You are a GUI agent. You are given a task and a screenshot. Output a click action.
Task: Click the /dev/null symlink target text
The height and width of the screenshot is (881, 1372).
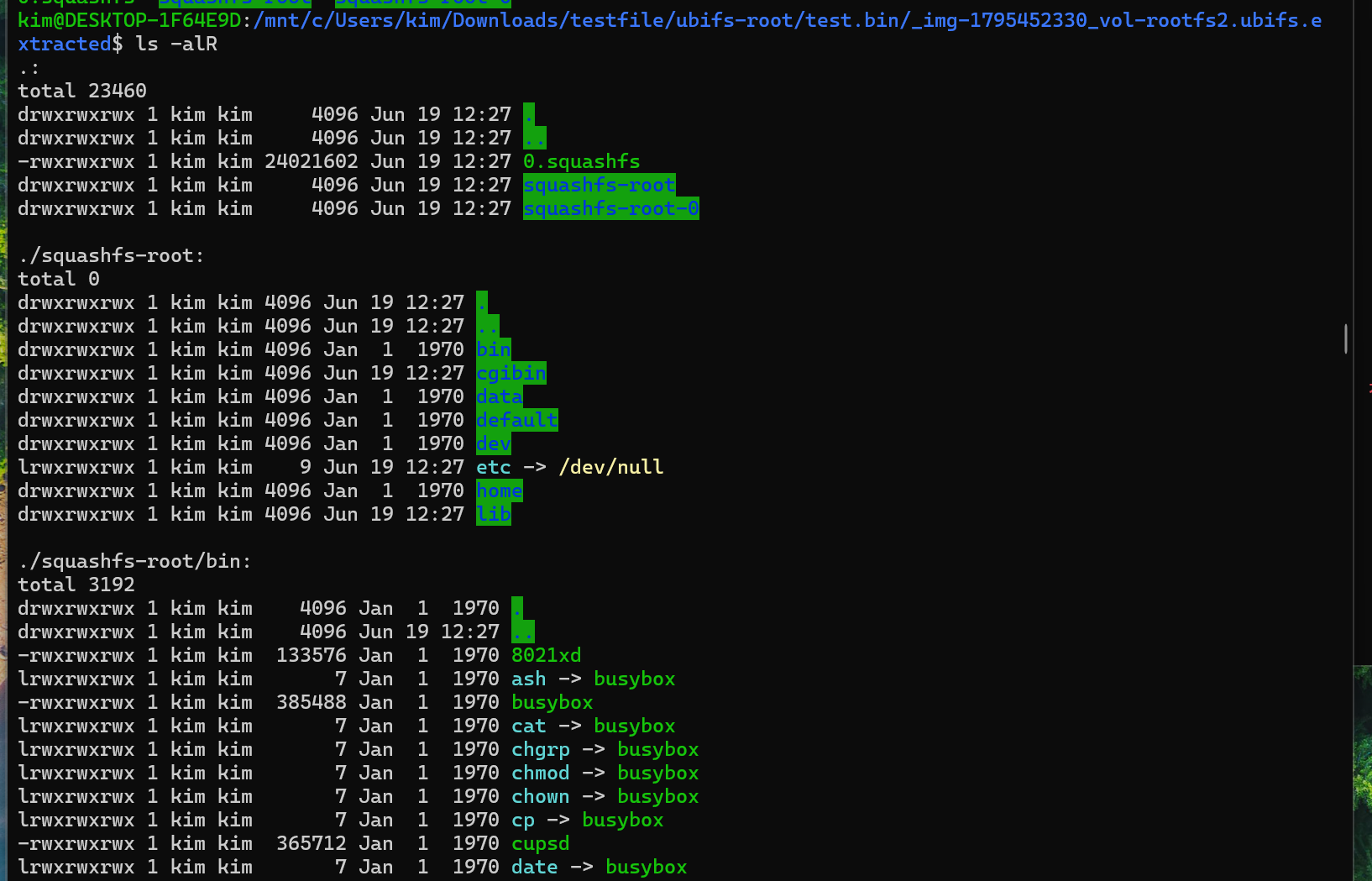tap(611, 467)
